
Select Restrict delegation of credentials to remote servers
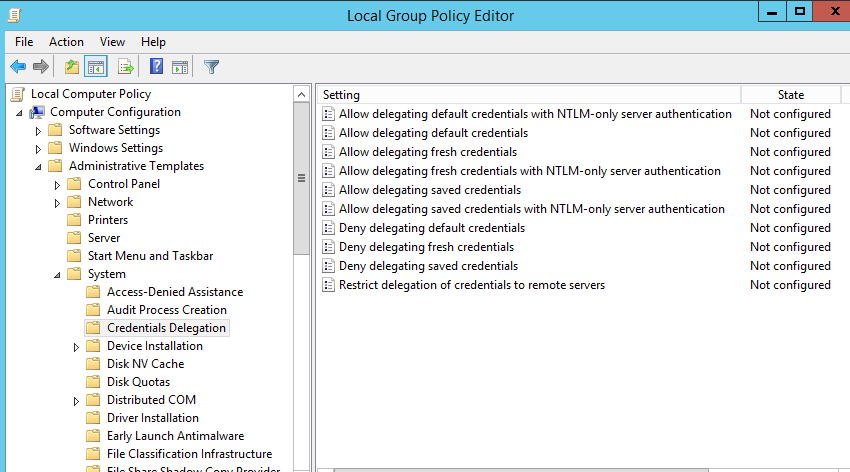coord(471,285)
